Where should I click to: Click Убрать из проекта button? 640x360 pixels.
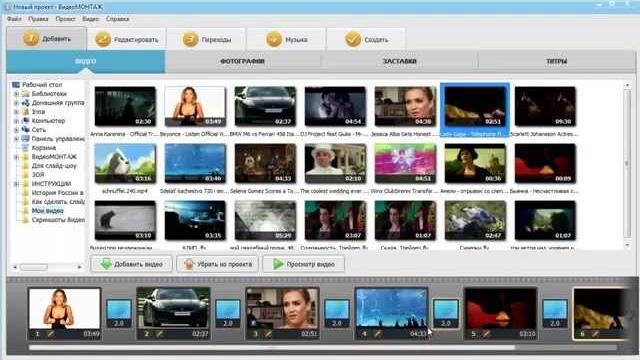coord(218,264)
